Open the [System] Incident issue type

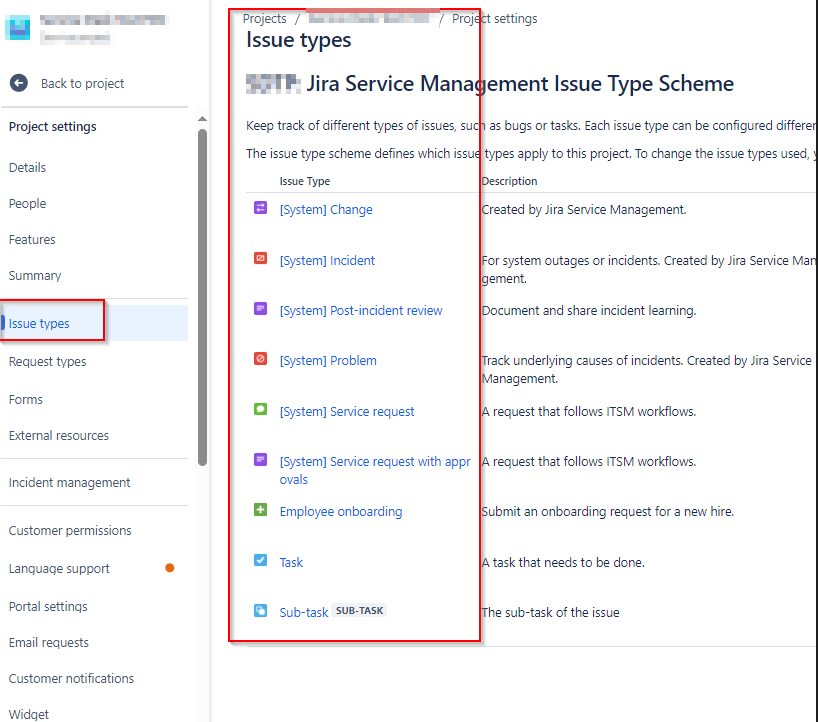coord(327,260)
